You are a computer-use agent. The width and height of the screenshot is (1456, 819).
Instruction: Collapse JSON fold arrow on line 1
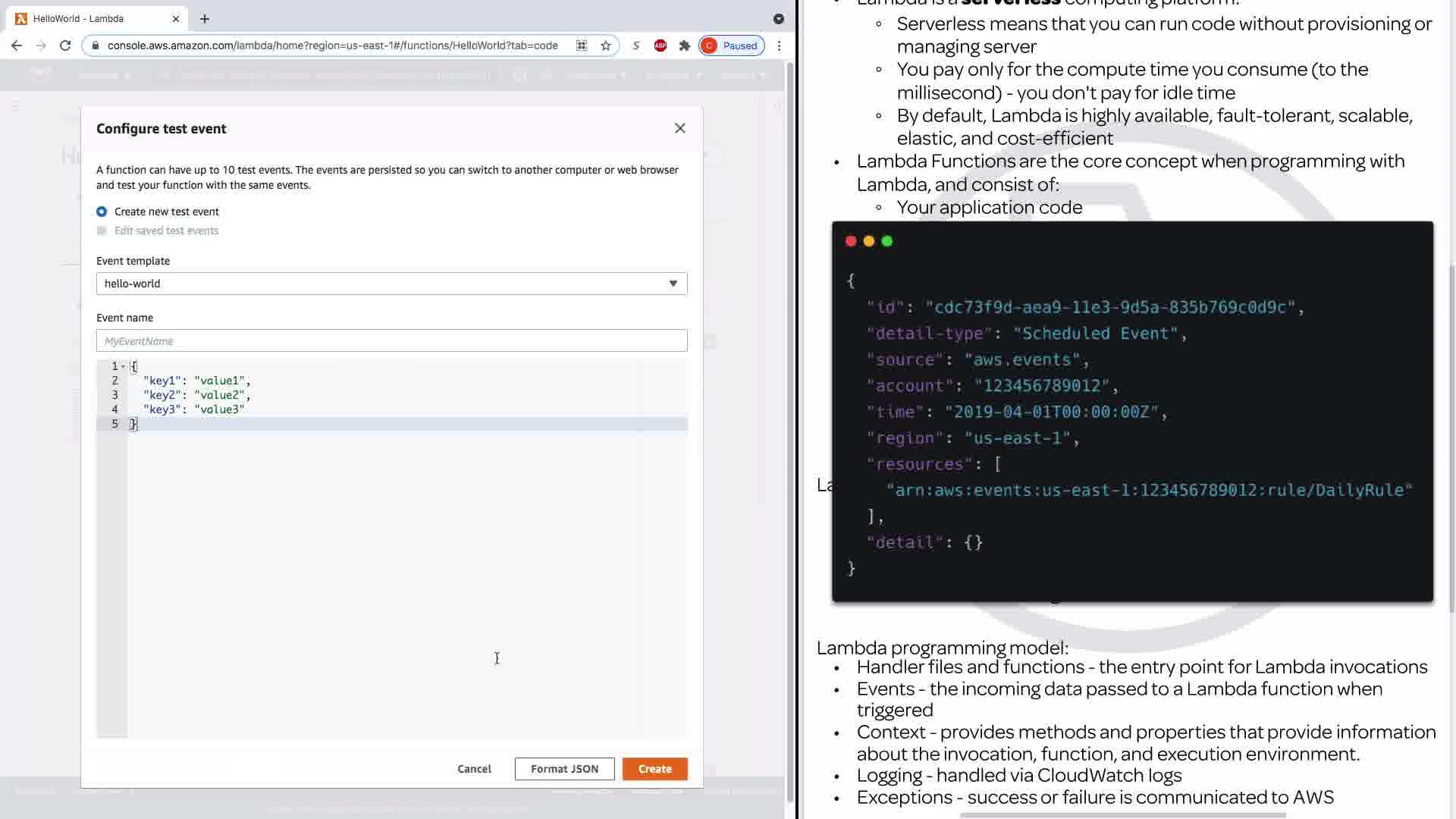[124, 366]
